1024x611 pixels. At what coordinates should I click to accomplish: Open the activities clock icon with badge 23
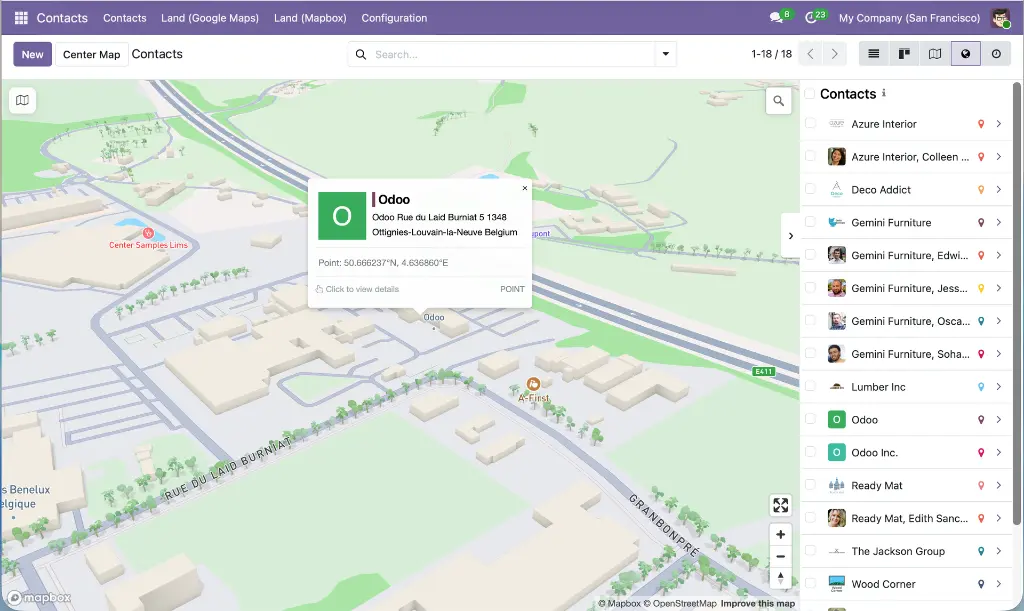coord(812,18)
